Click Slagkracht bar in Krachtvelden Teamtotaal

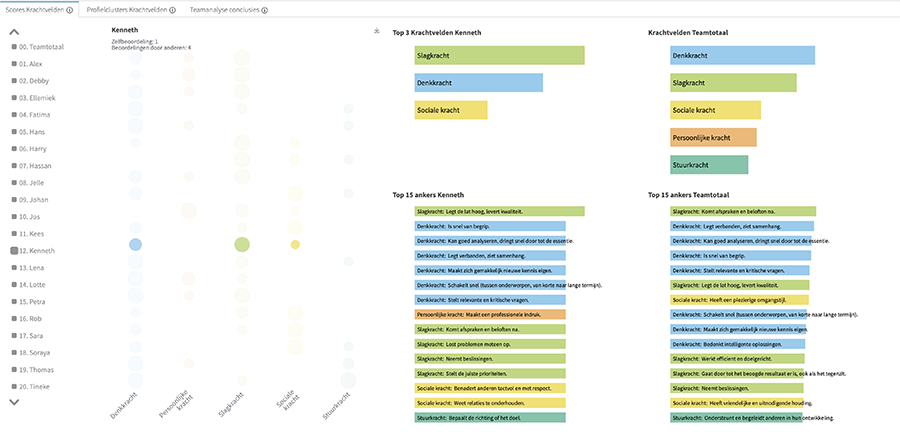point(733,83)
